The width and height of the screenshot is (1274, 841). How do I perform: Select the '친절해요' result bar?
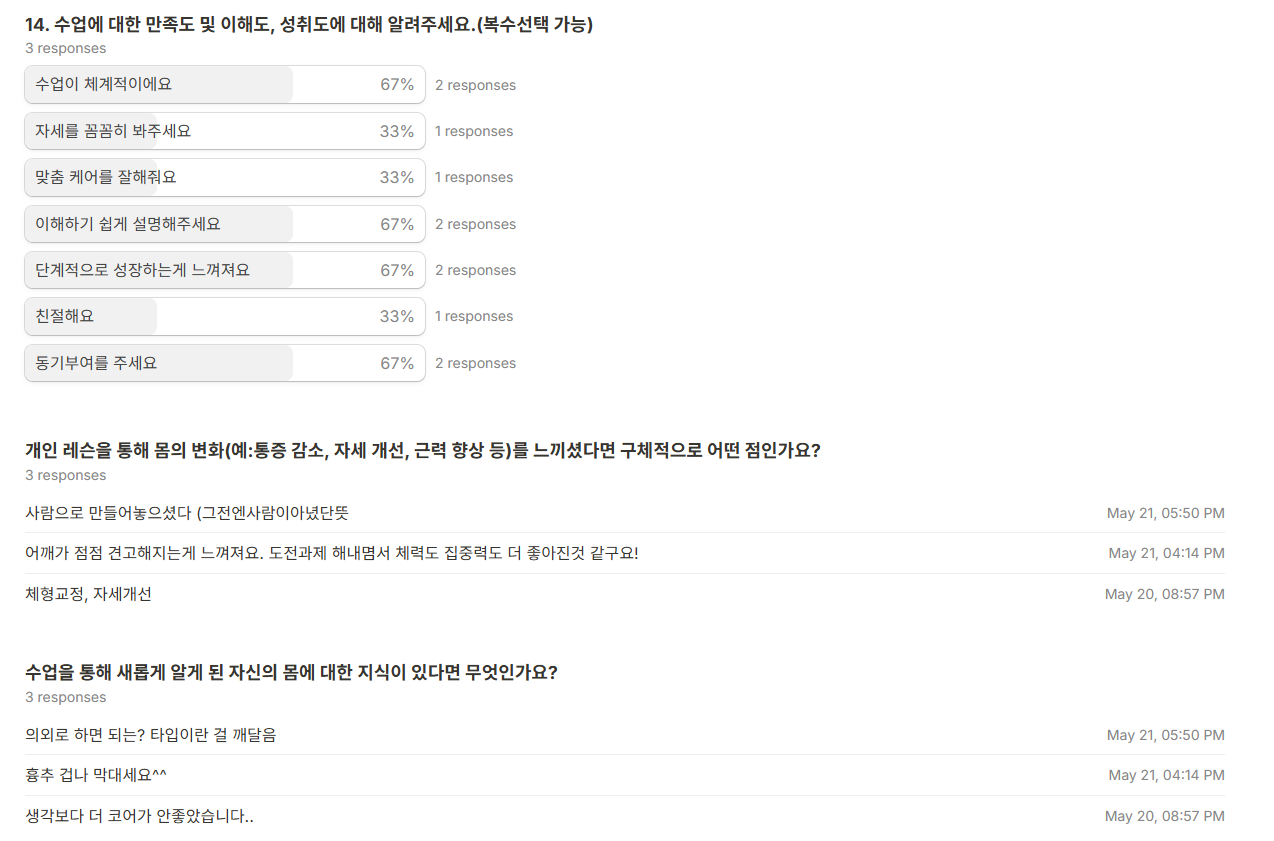(224, 316)
